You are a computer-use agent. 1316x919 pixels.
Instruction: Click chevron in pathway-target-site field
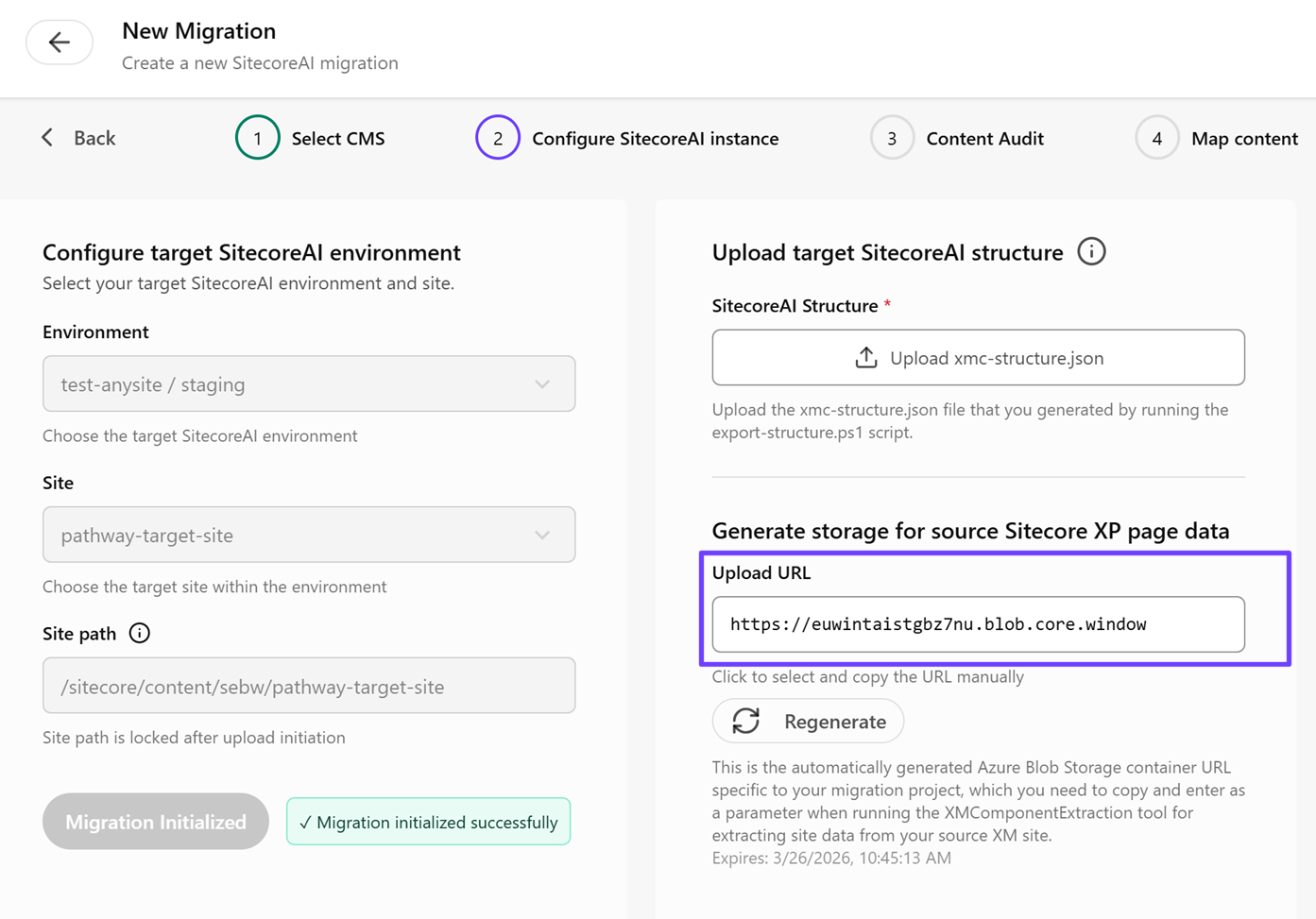pos(542,536)
